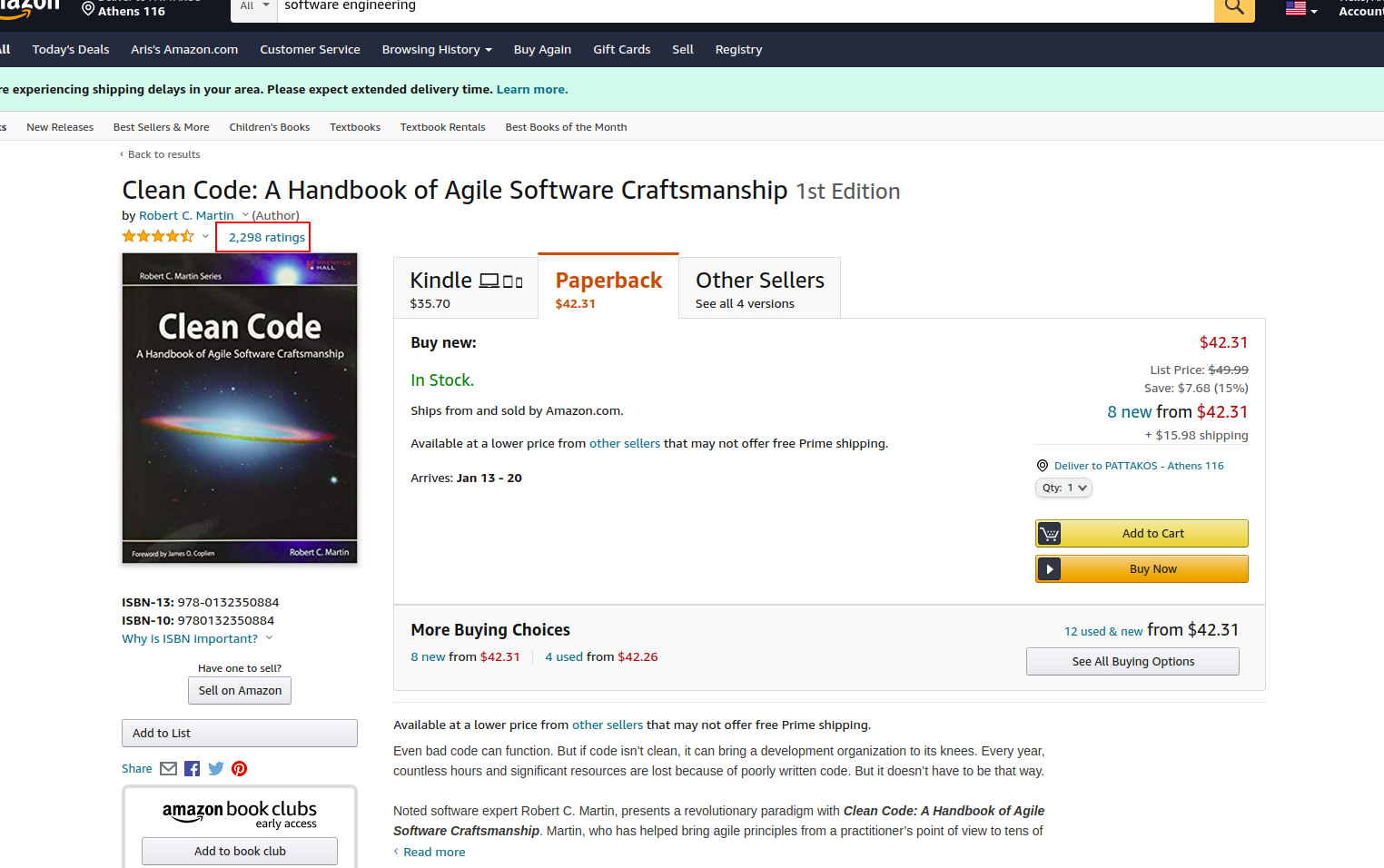The width and height of the screenshot is (1384, 868).
Task: Open the US flag language selector
Action: point(1300,9)
